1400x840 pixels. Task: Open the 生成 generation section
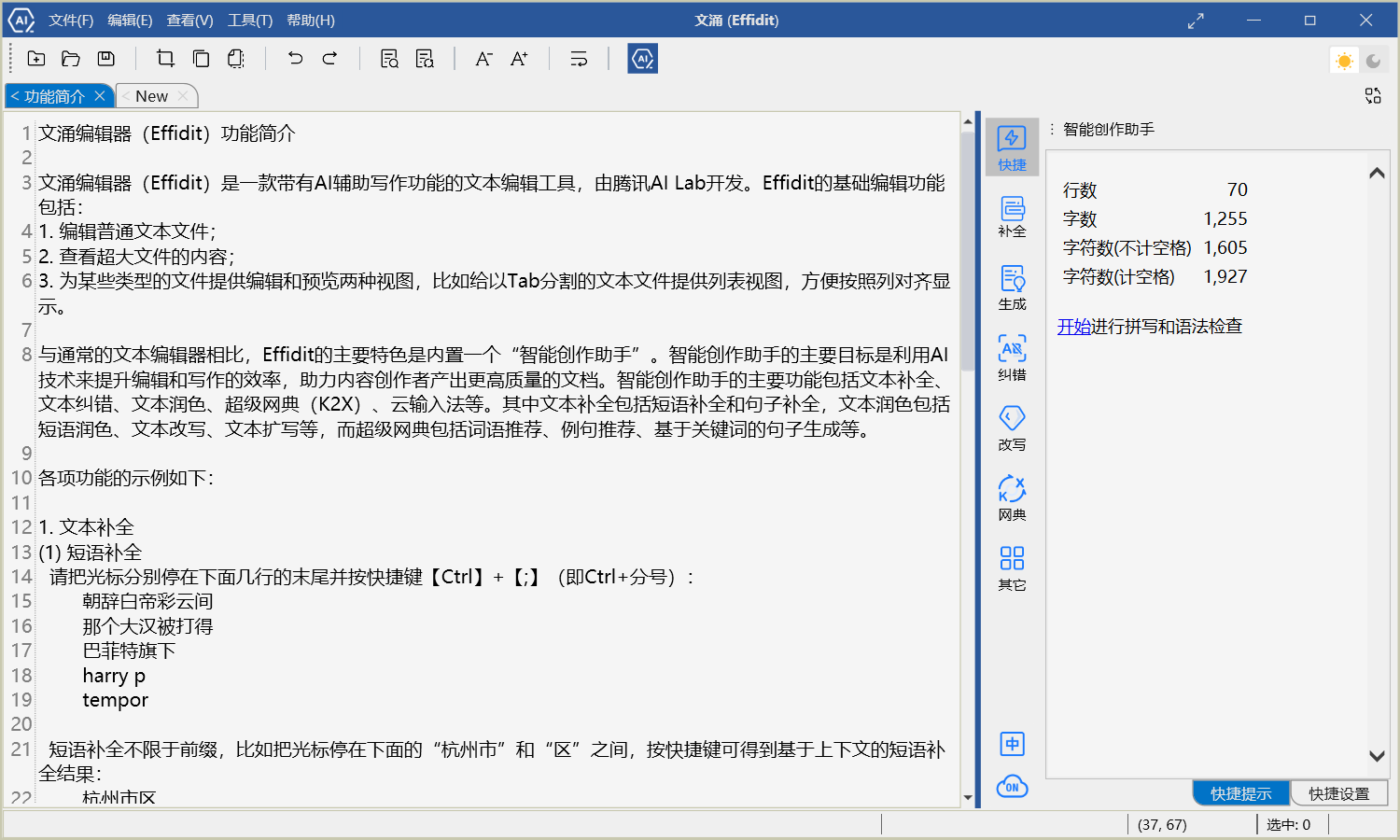tap(1012, 288)
